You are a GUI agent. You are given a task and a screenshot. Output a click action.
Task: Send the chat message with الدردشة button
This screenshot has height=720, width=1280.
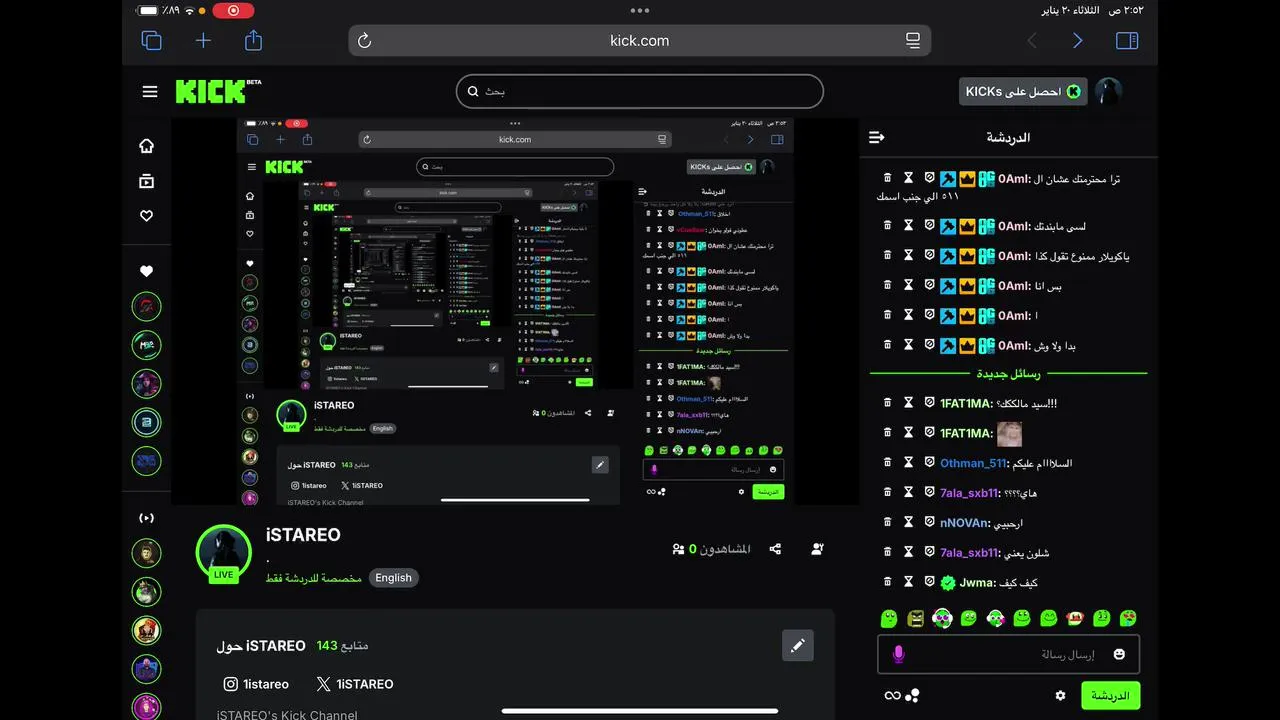click(1110, 695)
